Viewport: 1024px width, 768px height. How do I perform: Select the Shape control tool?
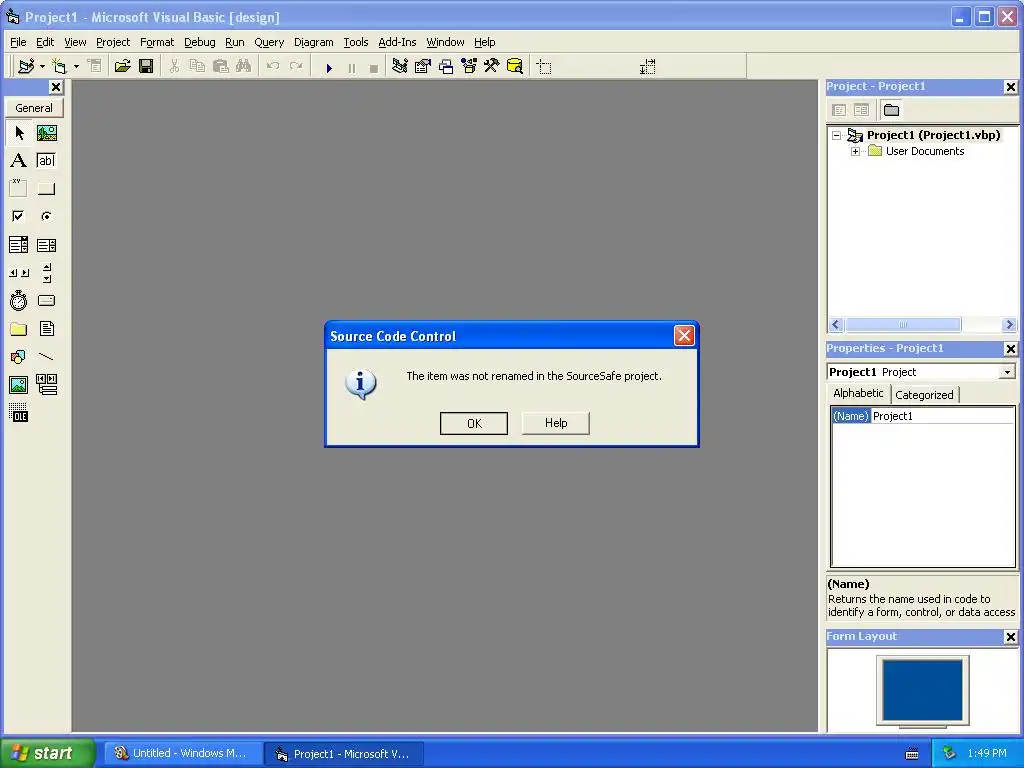click(x=19, y=357)
